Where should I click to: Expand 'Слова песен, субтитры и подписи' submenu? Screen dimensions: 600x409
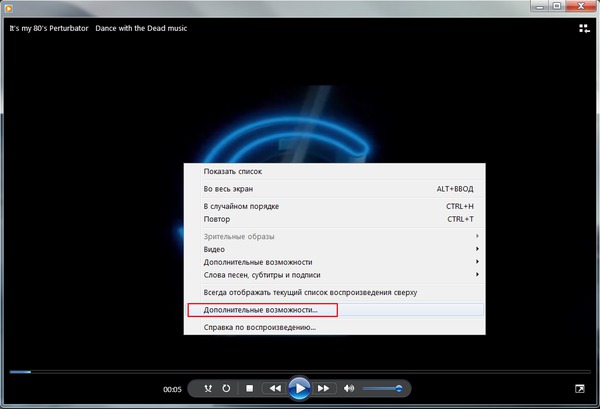tap(270, 274)
